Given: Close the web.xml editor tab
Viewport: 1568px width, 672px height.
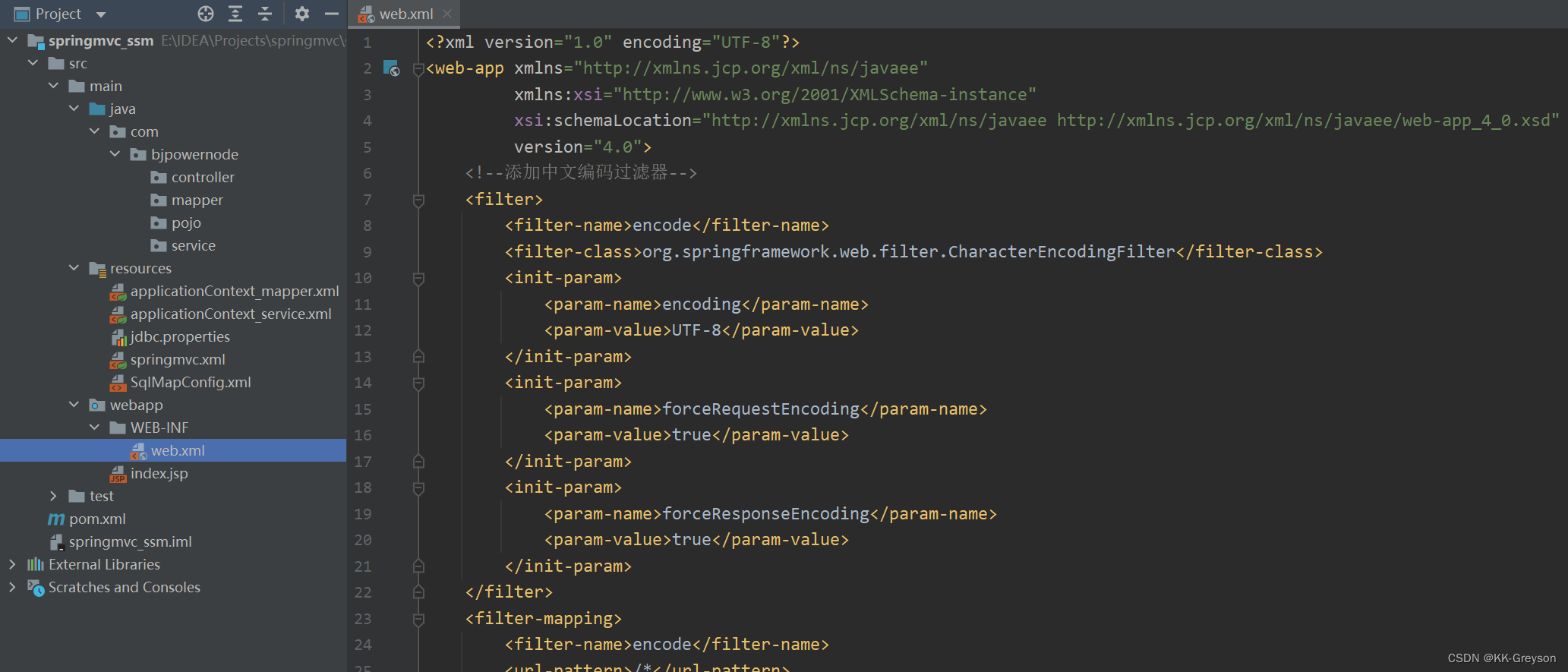Looking at the screenshot, I should (x=447, y=14).
